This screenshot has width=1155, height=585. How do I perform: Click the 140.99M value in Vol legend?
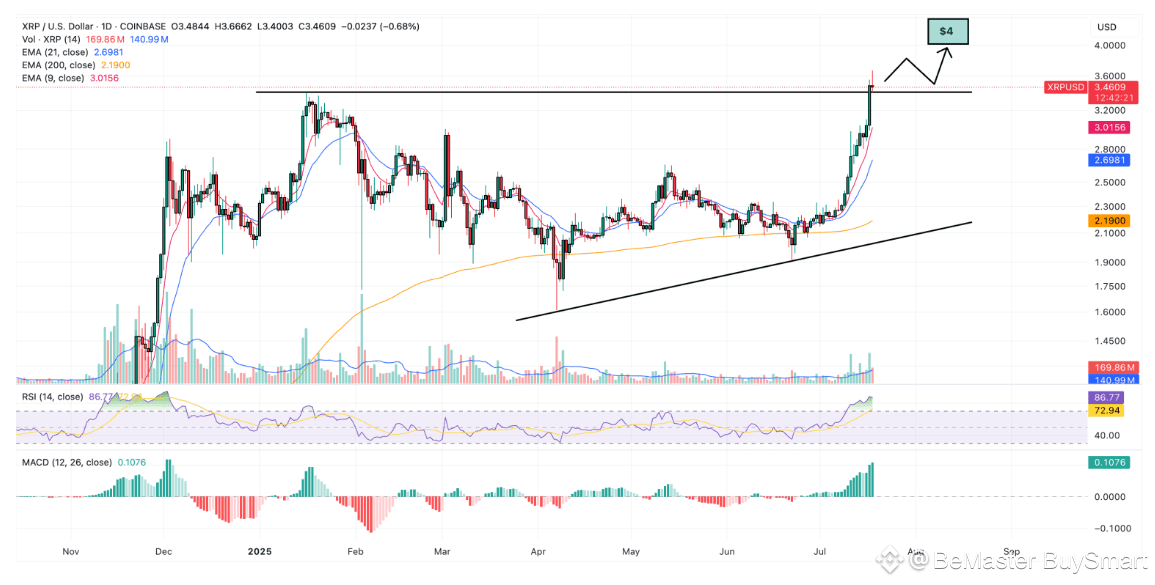coord(150,39)
